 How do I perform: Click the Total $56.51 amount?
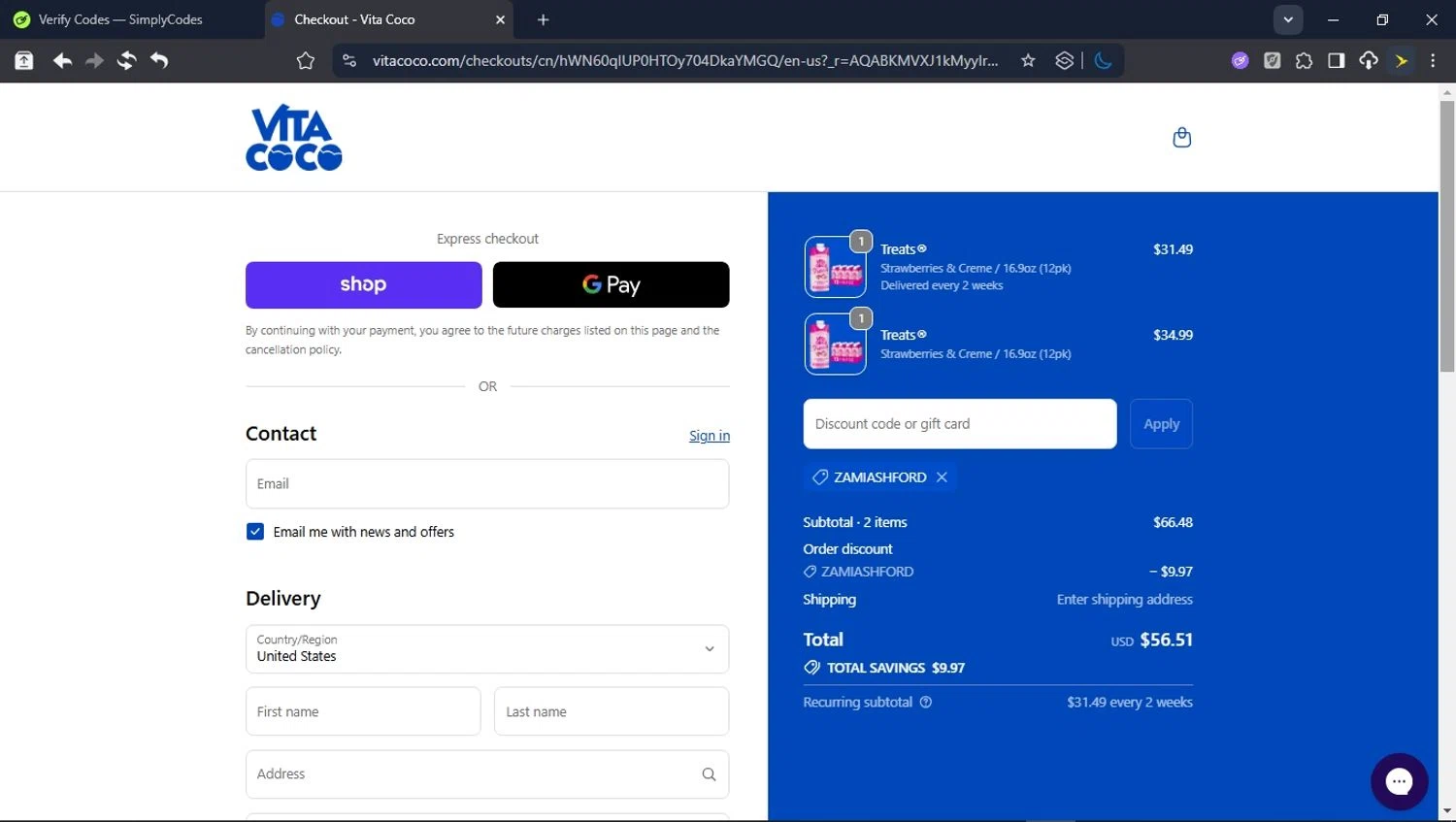click(x=1166, y=640)
